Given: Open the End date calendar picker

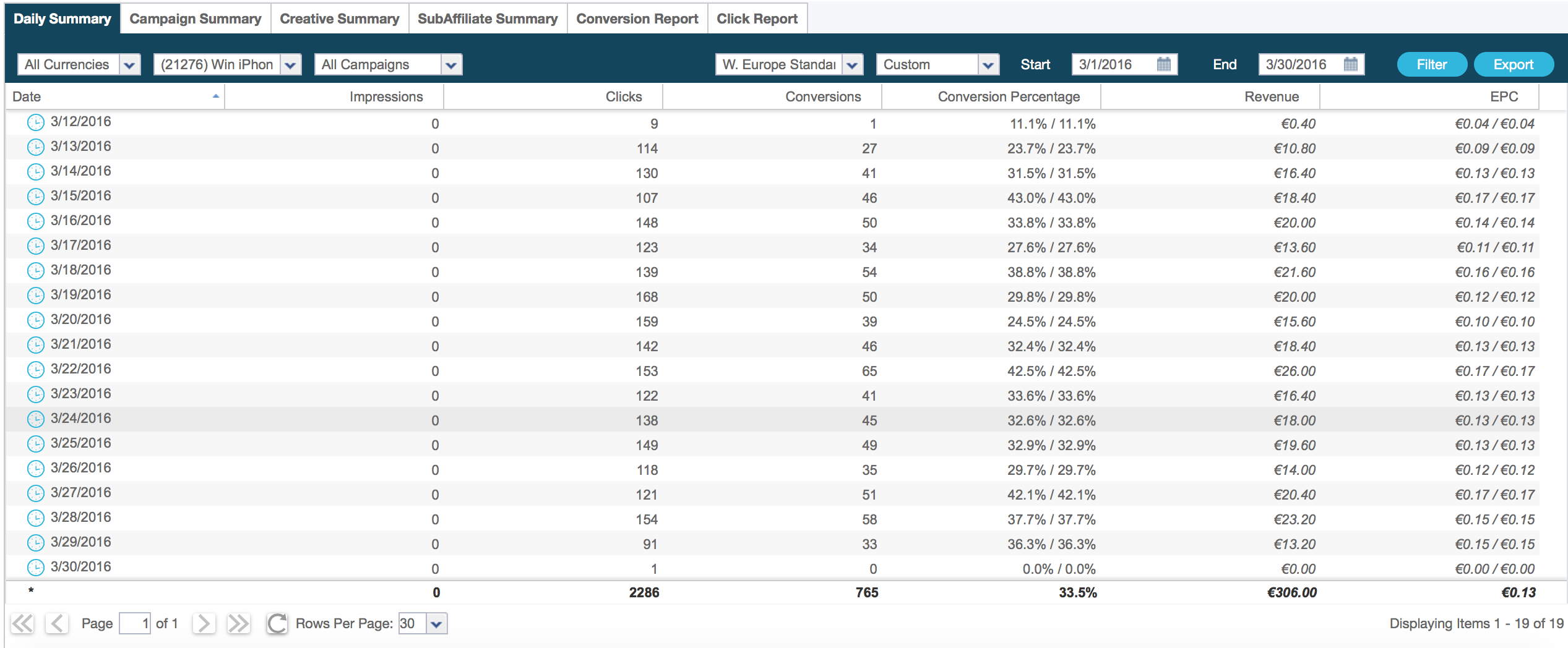Looking at the screenshot, I should (1350, 64).
